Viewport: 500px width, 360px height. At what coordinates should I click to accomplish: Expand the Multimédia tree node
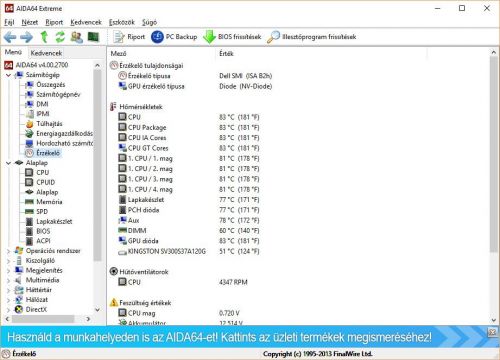point(8,280)
